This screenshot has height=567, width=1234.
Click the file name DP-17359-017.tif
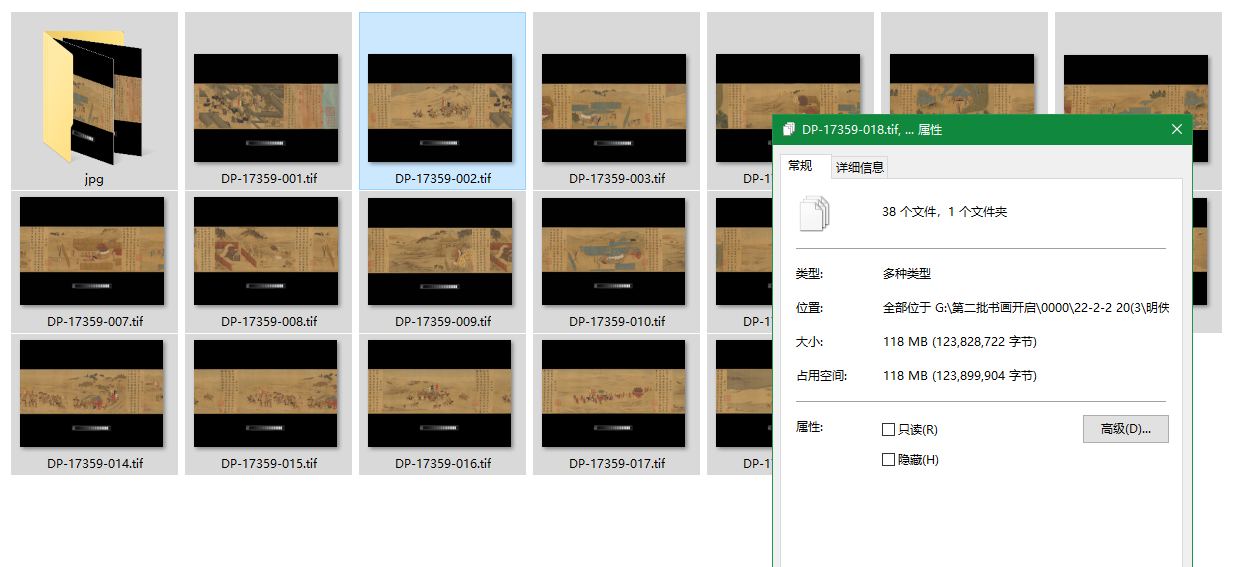[x=617, y=464]
